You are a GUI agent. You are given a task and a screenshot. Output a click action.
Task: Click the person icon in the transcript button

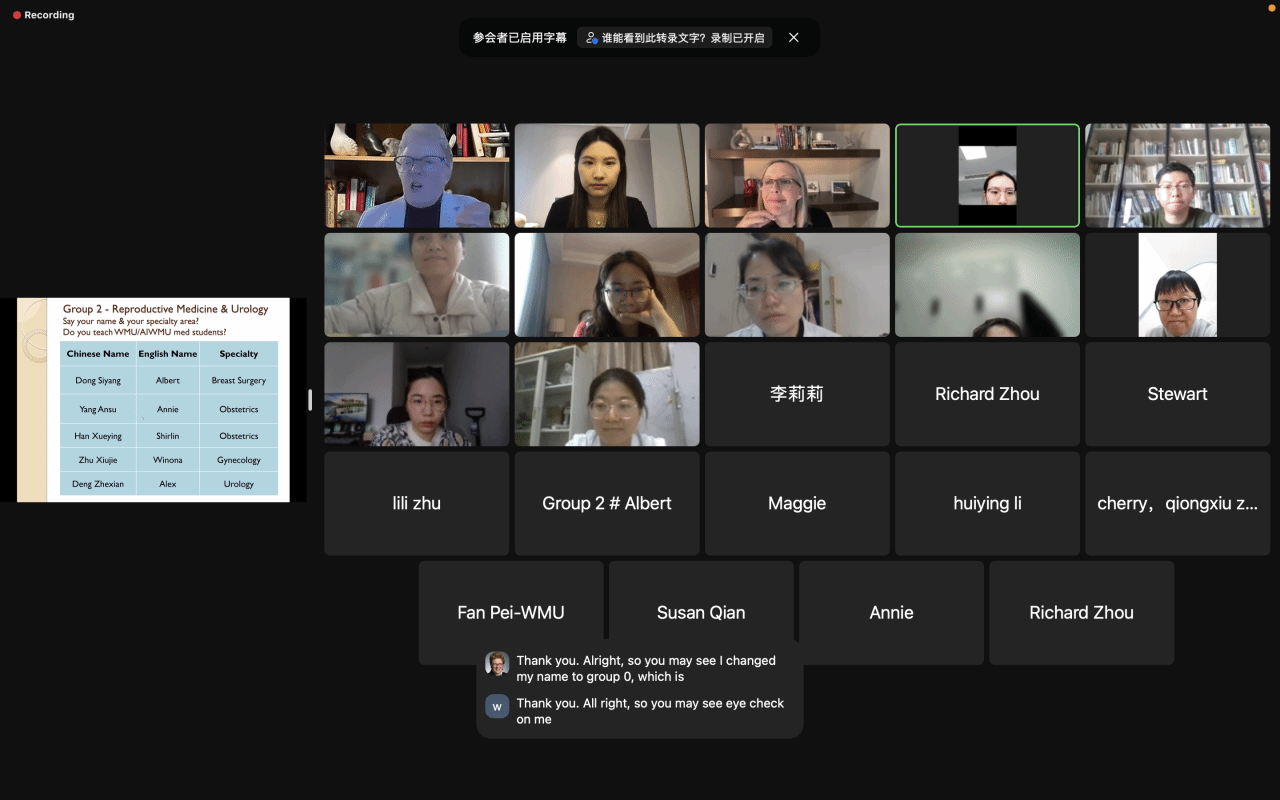(592, 38)
